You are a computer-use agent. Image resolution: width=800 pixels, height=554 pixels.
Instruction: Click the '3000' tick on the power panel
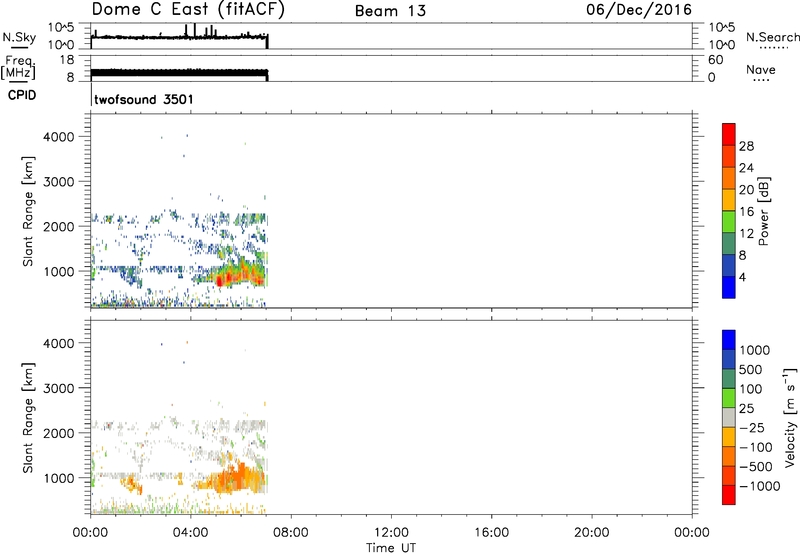[59, 182]
